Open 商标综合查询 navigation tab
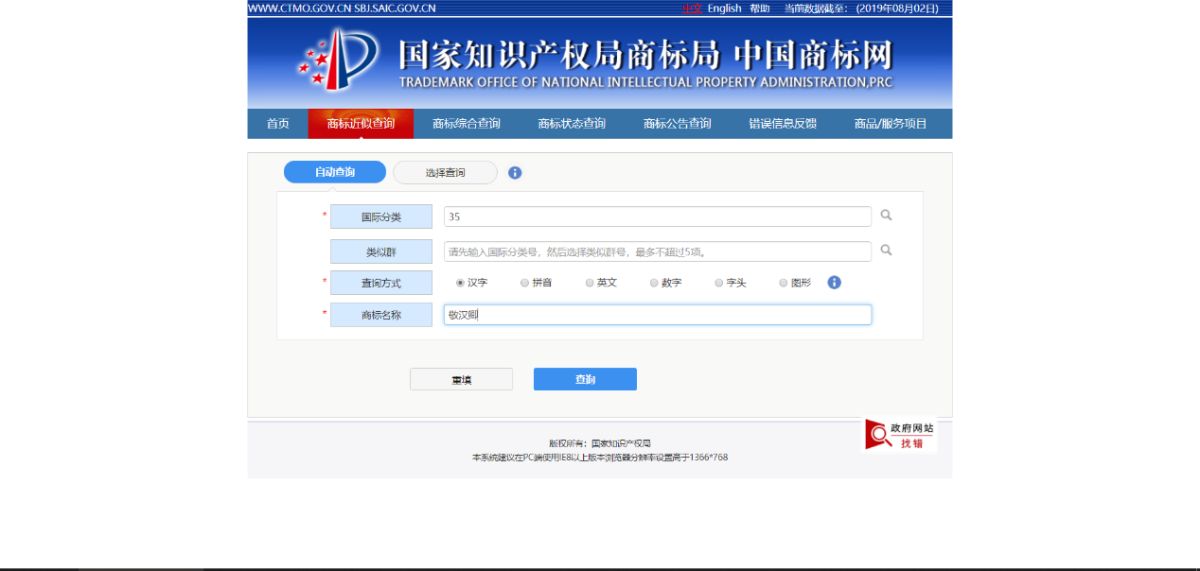 [x=466, y=124]
